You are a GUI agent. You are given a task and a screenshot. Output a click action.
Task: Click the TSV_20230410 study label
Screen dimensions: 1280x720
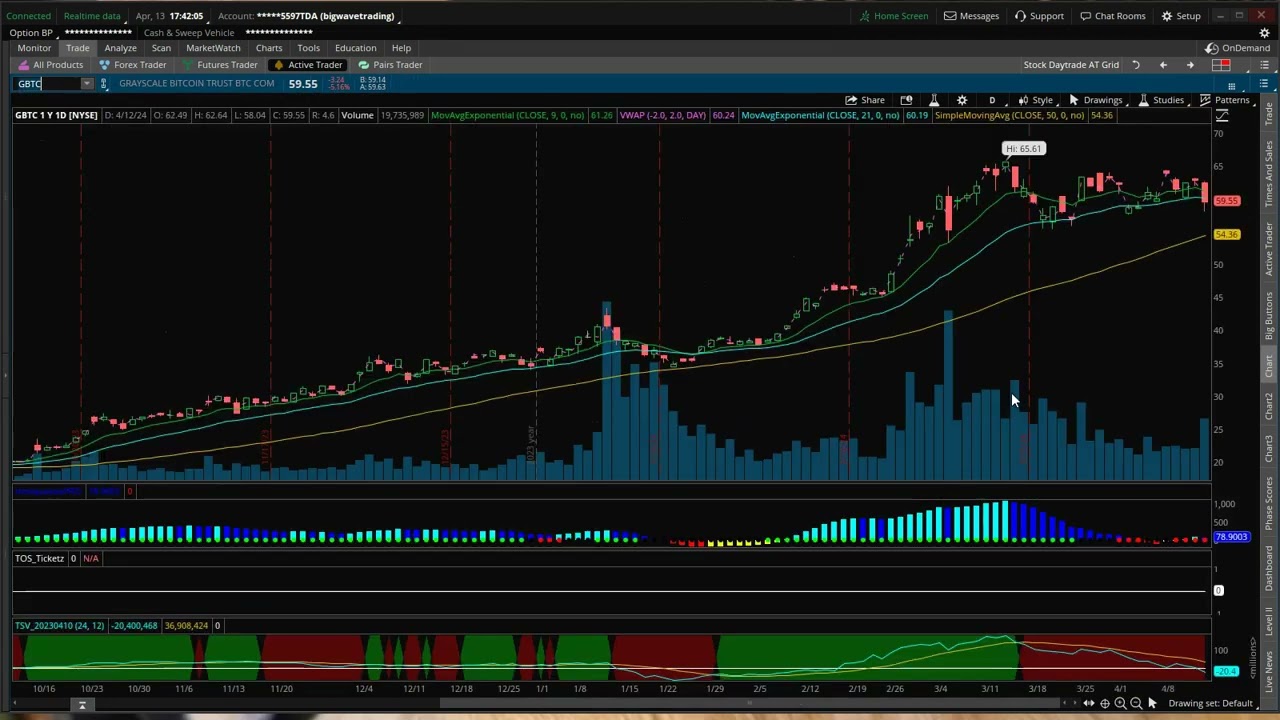tap(59, 626)
